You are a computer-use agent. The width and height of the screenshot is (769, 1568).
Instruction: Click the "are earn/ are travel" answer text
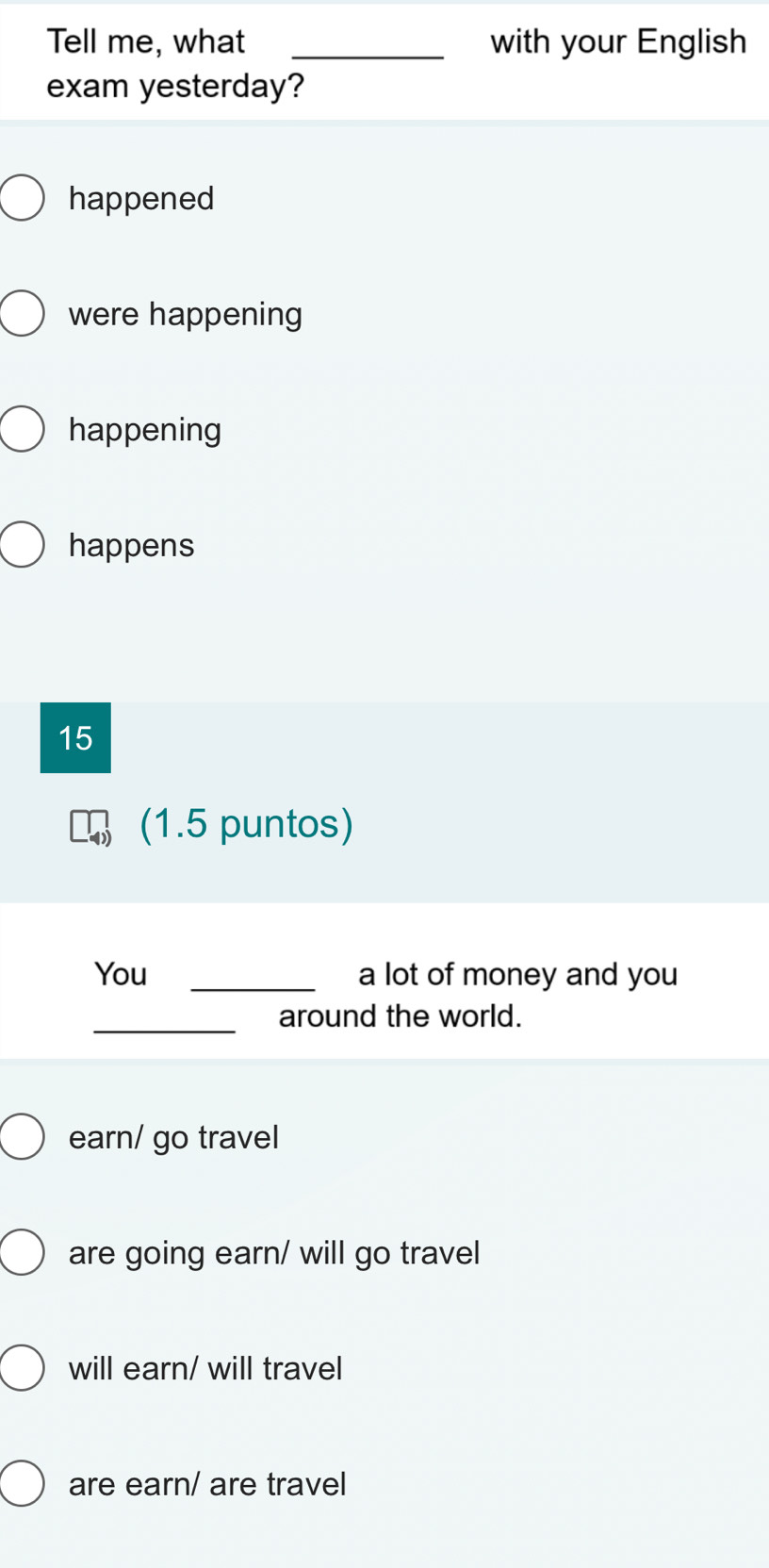click(x=207, y=1485)
